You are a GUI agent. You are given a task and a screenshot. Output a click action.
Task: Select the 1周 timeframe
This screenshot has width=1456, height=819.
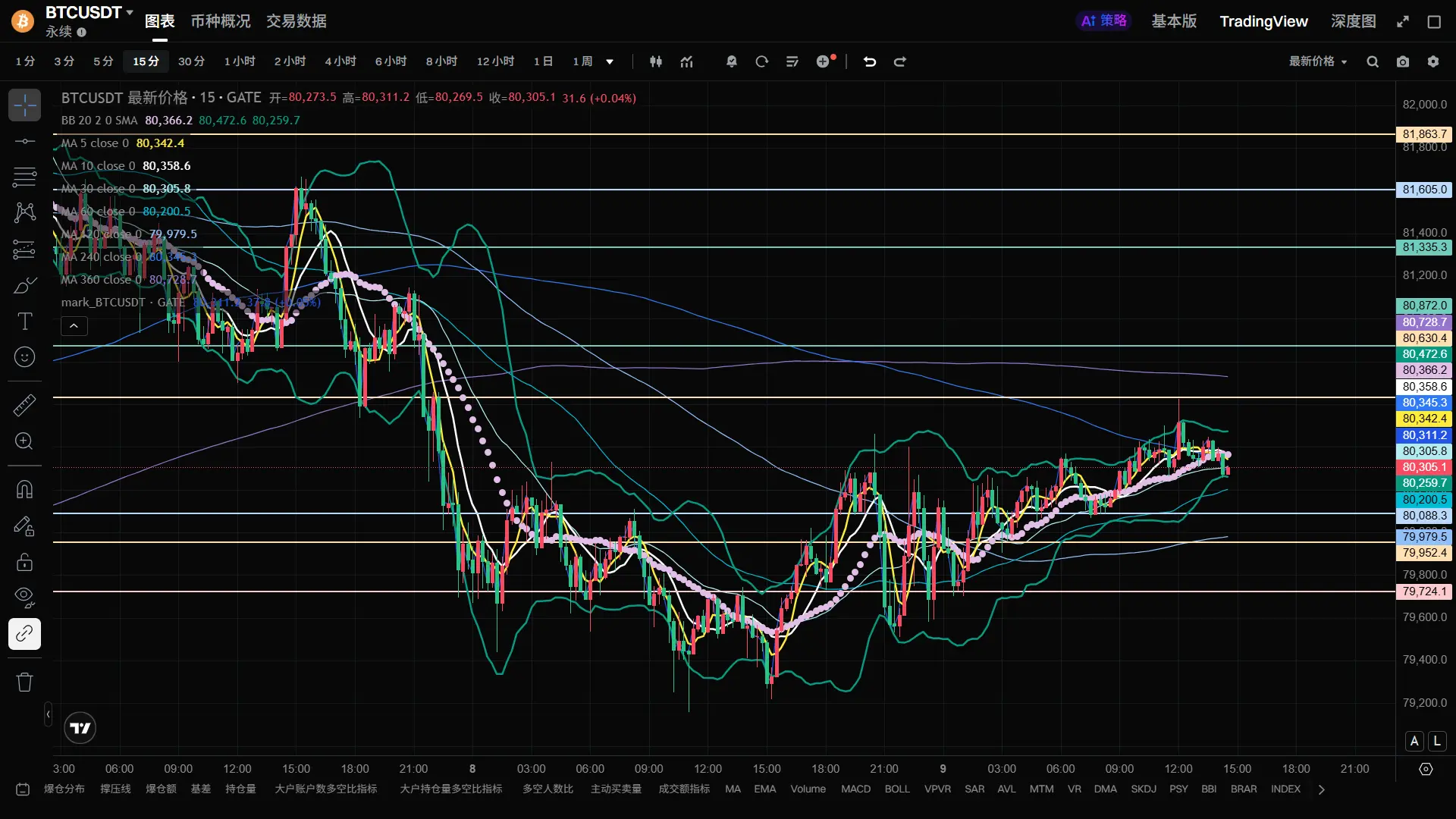(582, 61)
